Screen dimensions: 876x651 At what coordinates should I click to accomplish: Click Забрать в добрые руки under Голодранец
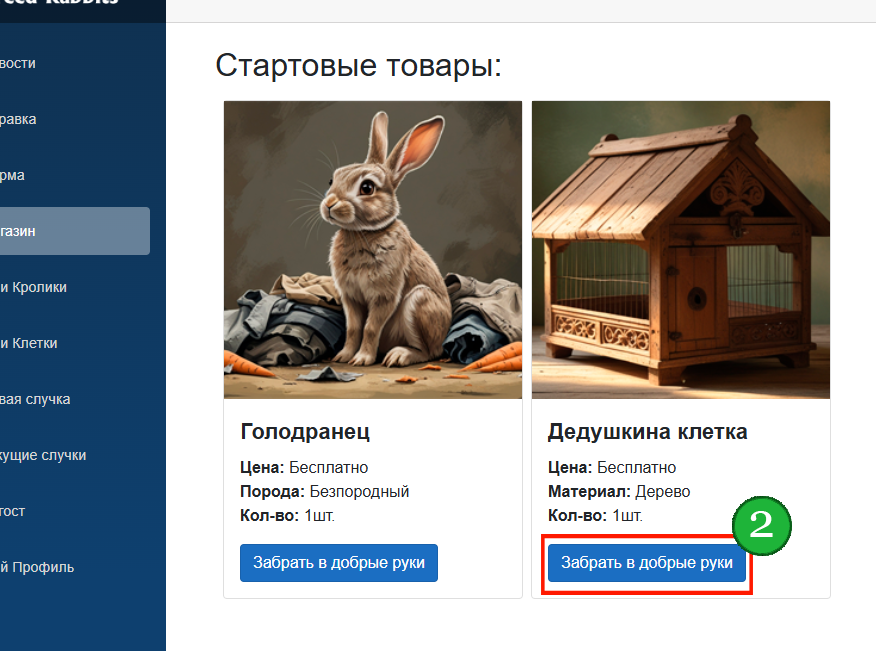(339, 563)
